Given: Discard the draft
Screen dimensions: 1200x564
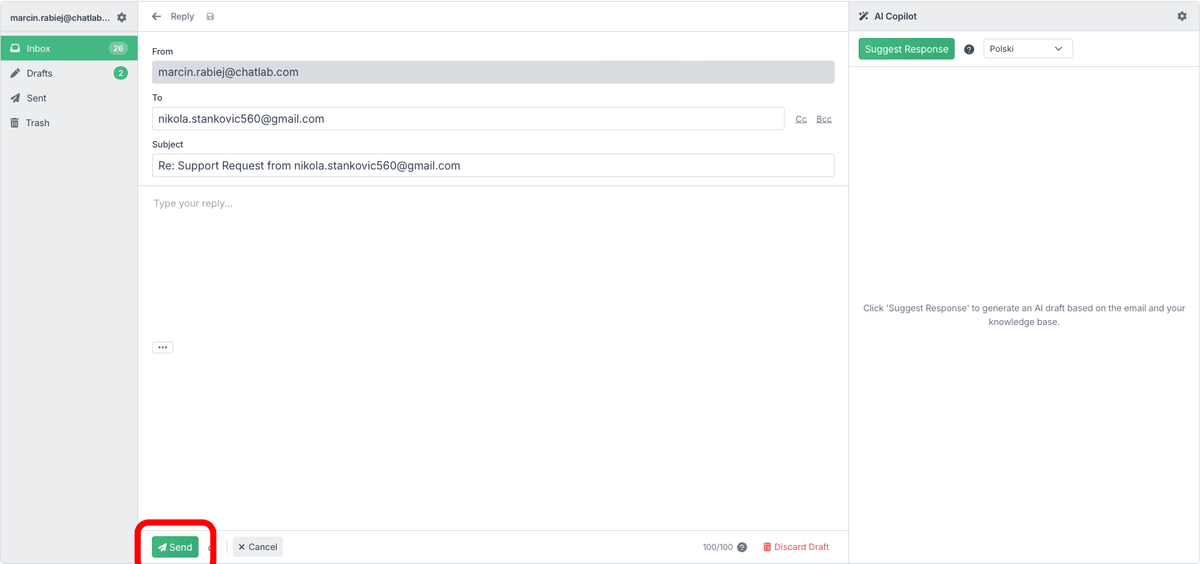Looking at the screenshot, I should pos(796,547).
